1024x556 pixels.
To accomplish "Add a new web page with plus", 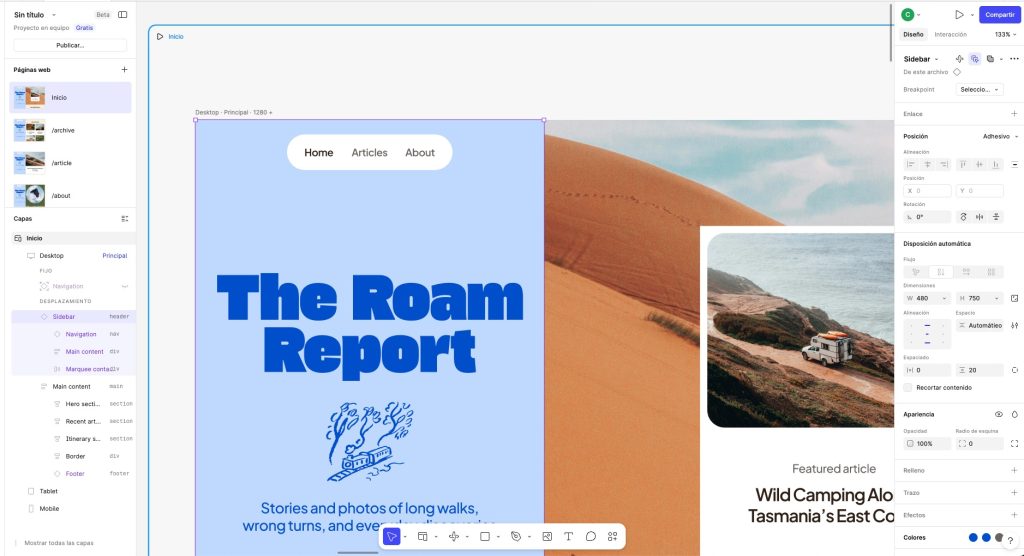I will point(124,69).
